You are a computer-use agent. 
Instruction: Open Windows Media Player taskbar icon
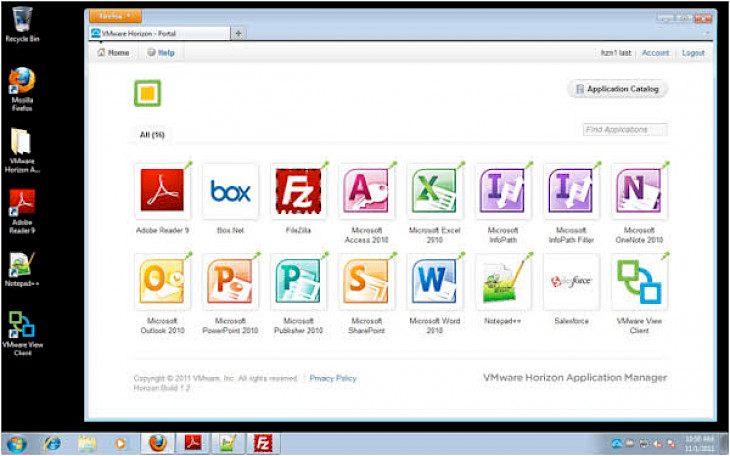tap(121, 443)
